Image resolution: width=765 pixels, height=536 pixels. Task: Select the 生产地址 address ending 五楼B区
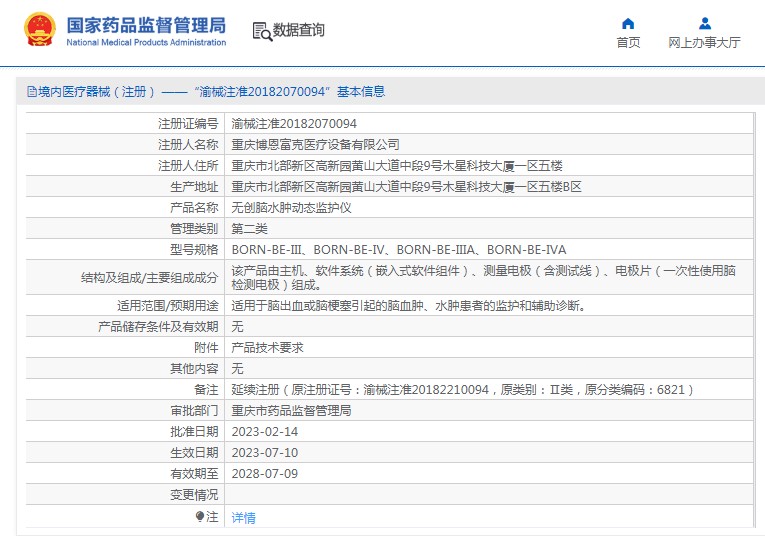(406, 186)
